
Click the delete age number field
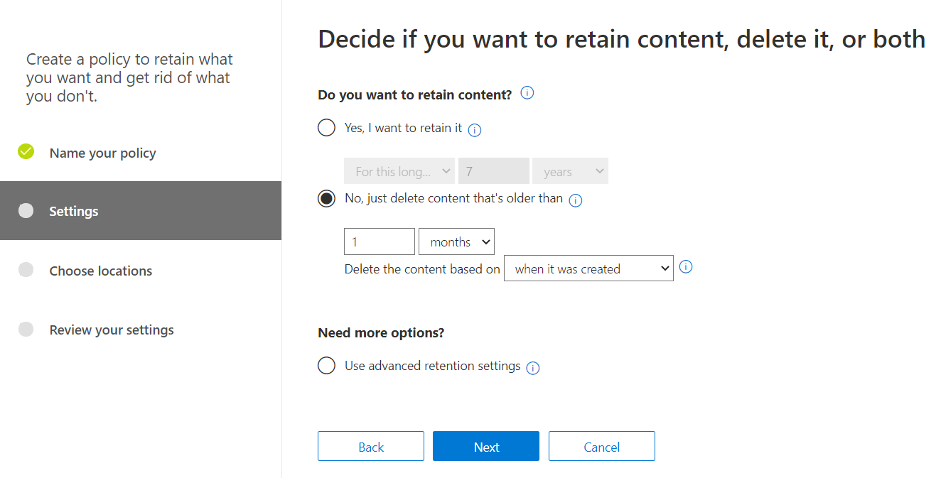point(380,242)
